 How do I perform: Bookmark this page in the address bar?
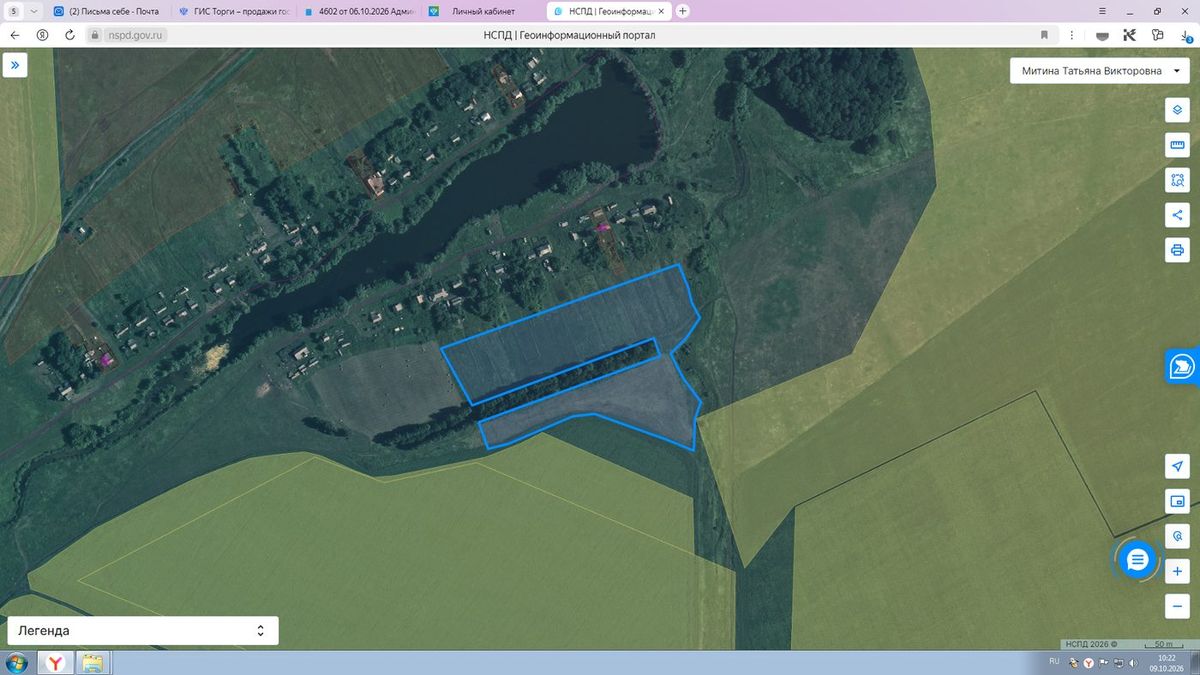pos(1044,34)
